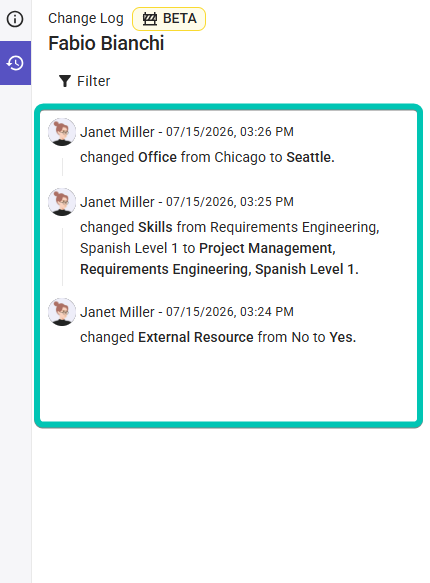Click Janet Miller avatar on 03:26 PM entry
This screenshot has width=430, height=583.
click(62, 132)
